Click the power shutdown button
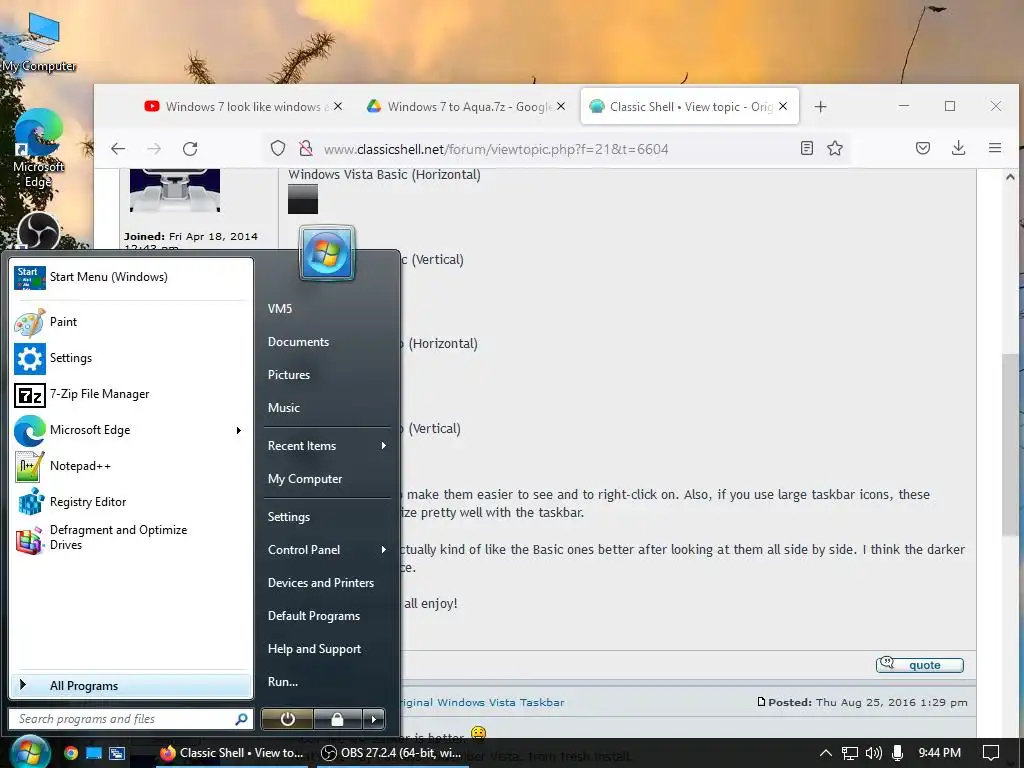This screenshot has height=768, width=1024. point(287,719)
